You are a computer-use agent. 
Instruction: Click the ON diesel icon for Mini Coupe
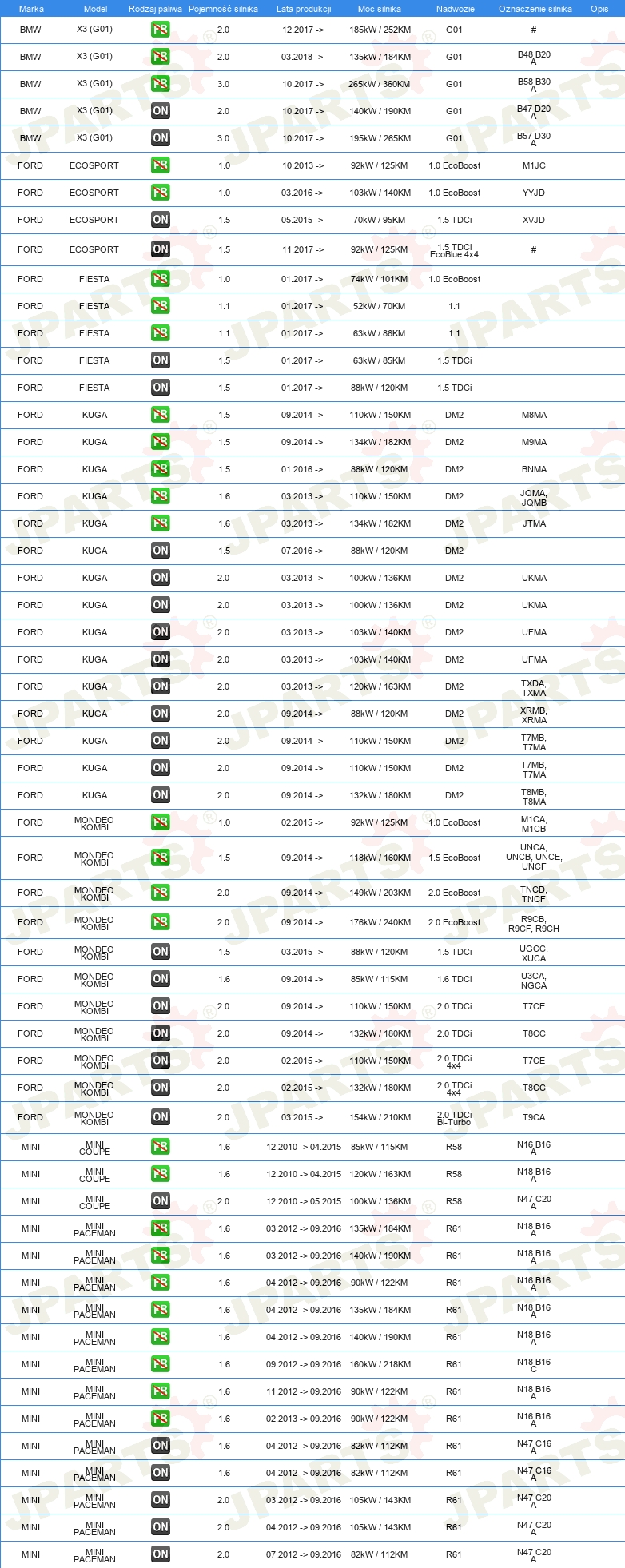(161, 1201)
